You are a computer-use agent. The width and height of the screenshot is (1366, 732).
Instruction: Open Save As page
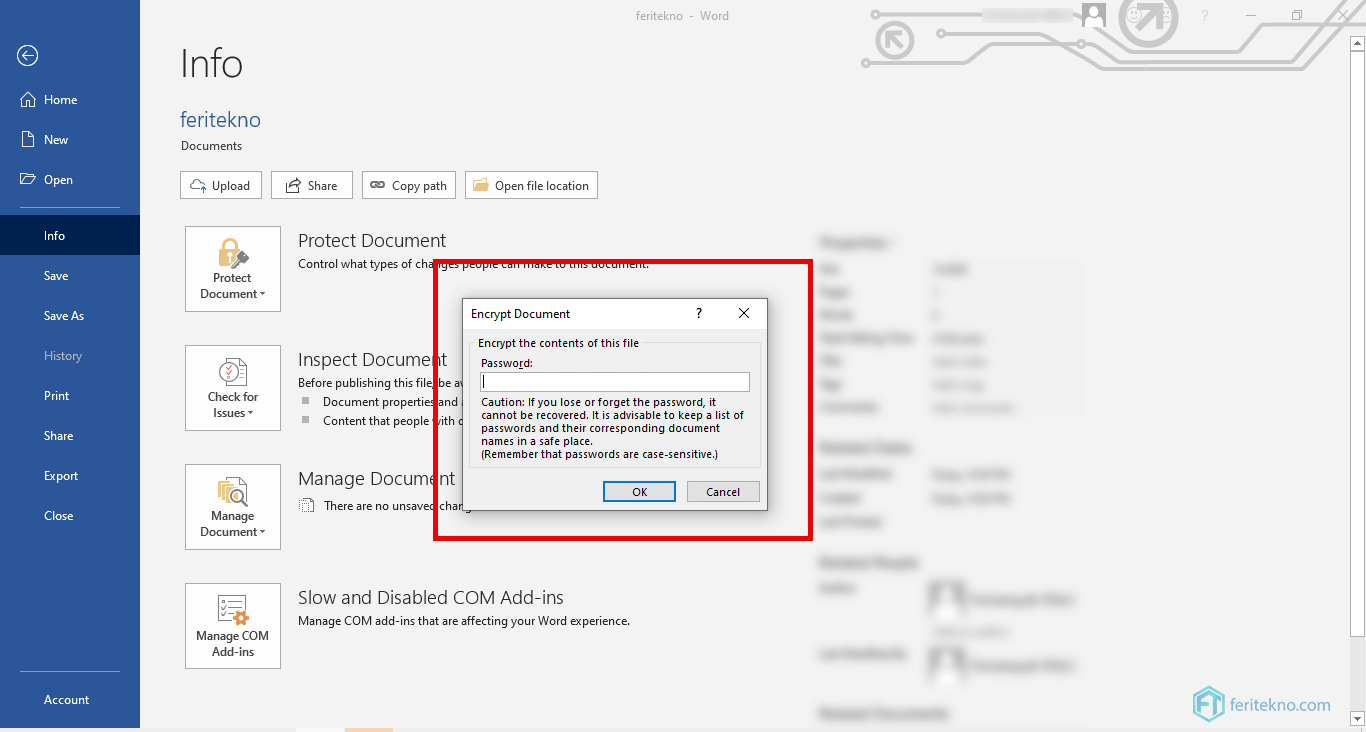(70, 316)
